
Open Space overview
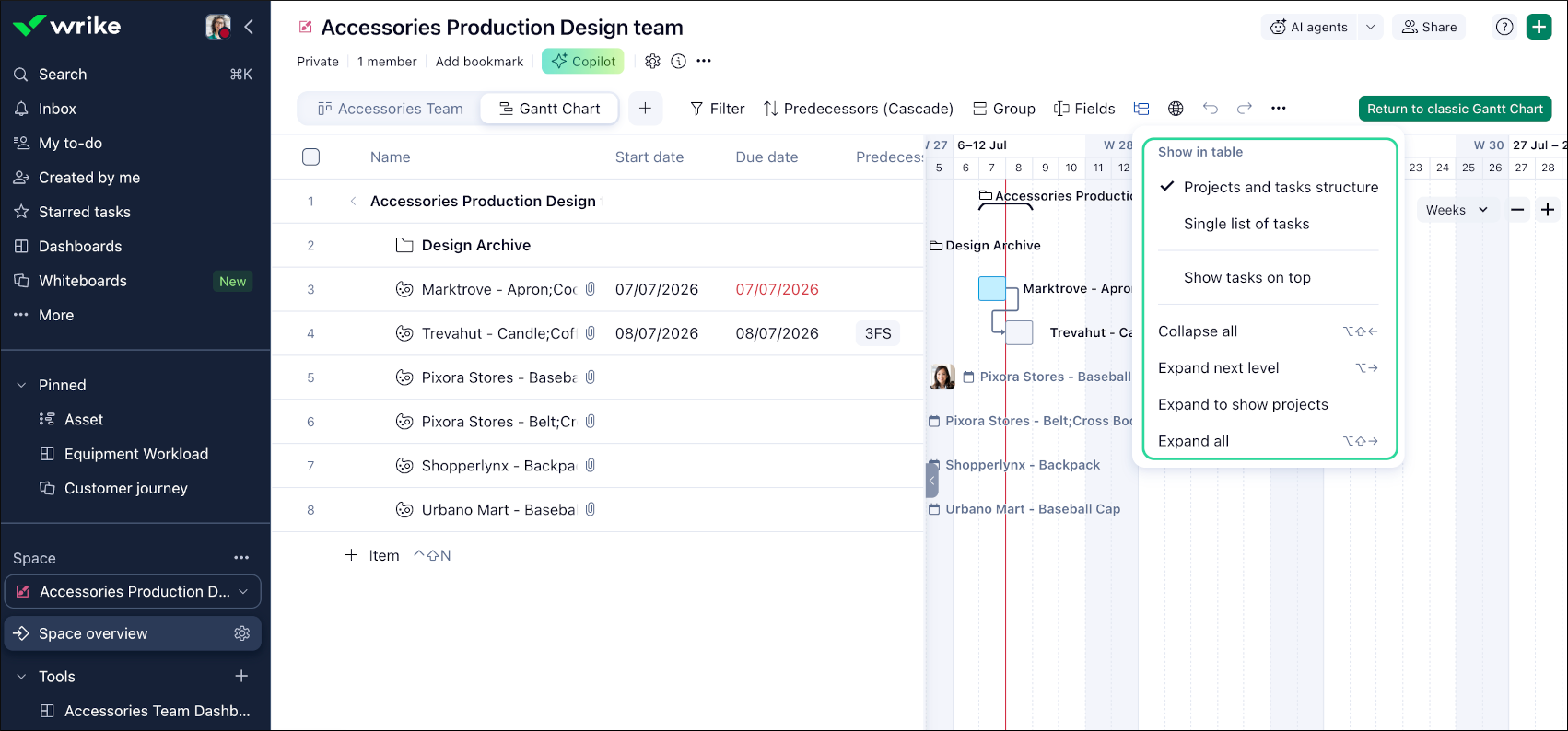tap(134, 633)
